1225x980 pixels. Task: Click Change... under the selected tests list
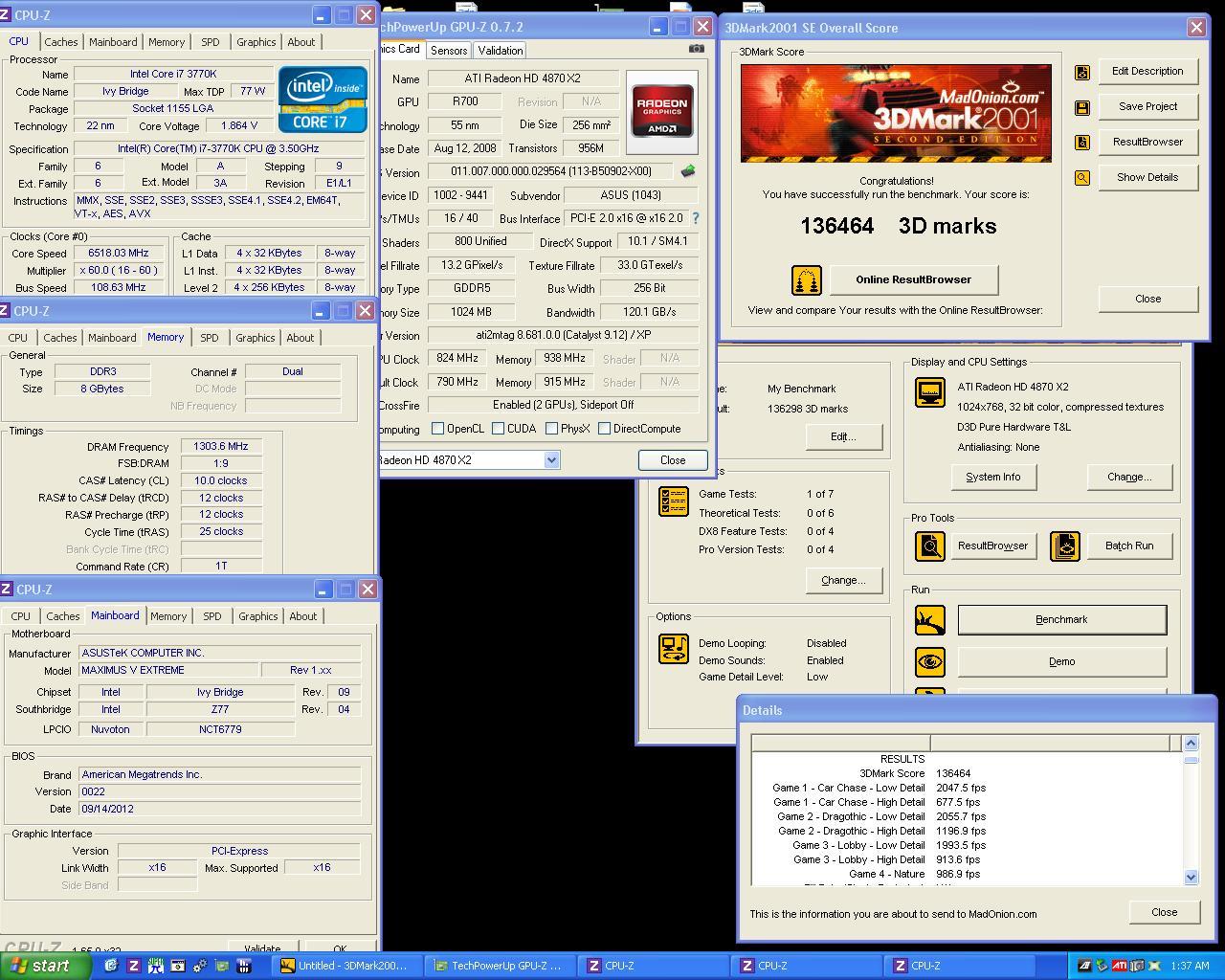(843, 581)
